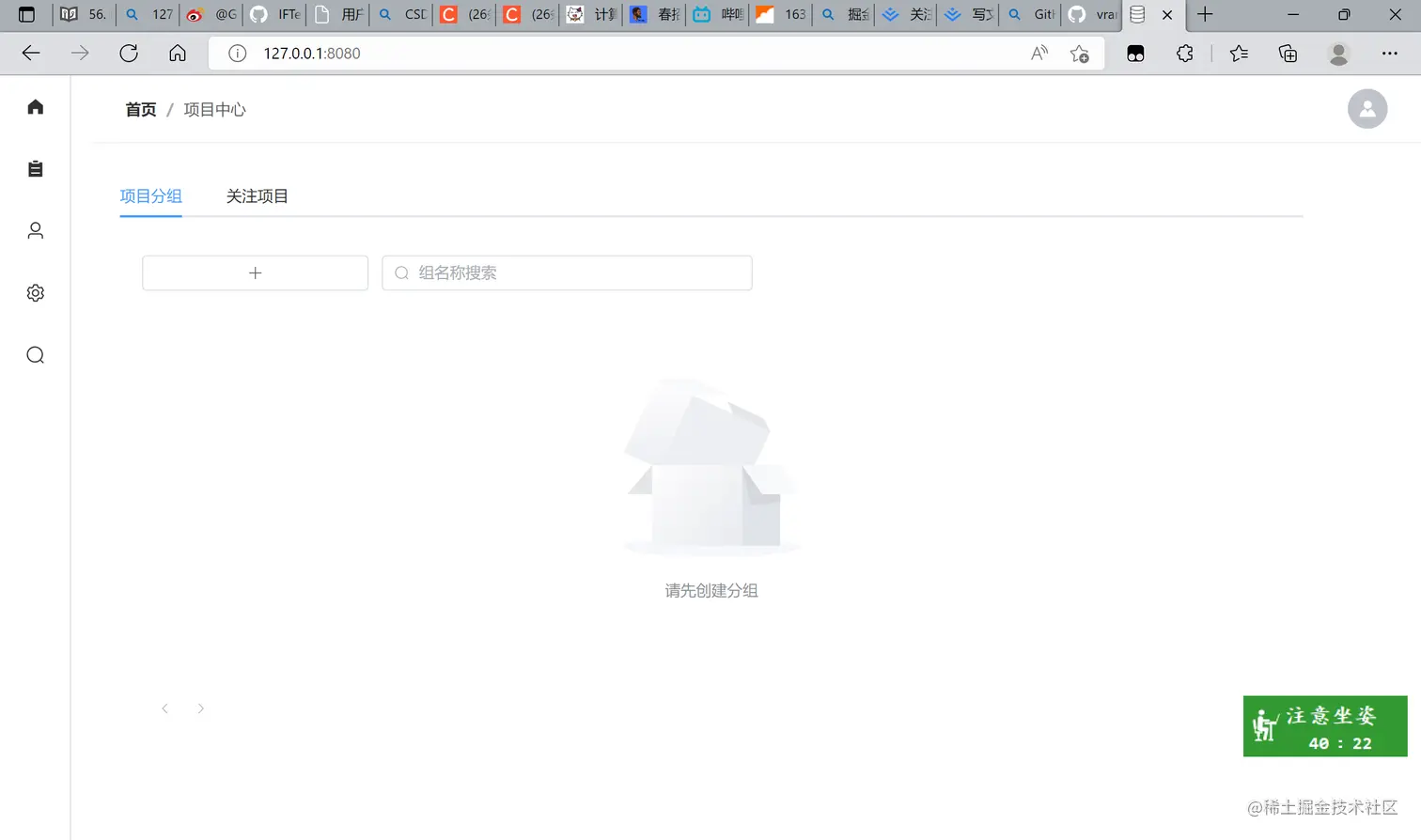Screen dimensions: 1421x840
Task: Open the browser profile icon
Action: coord(1339,54)
